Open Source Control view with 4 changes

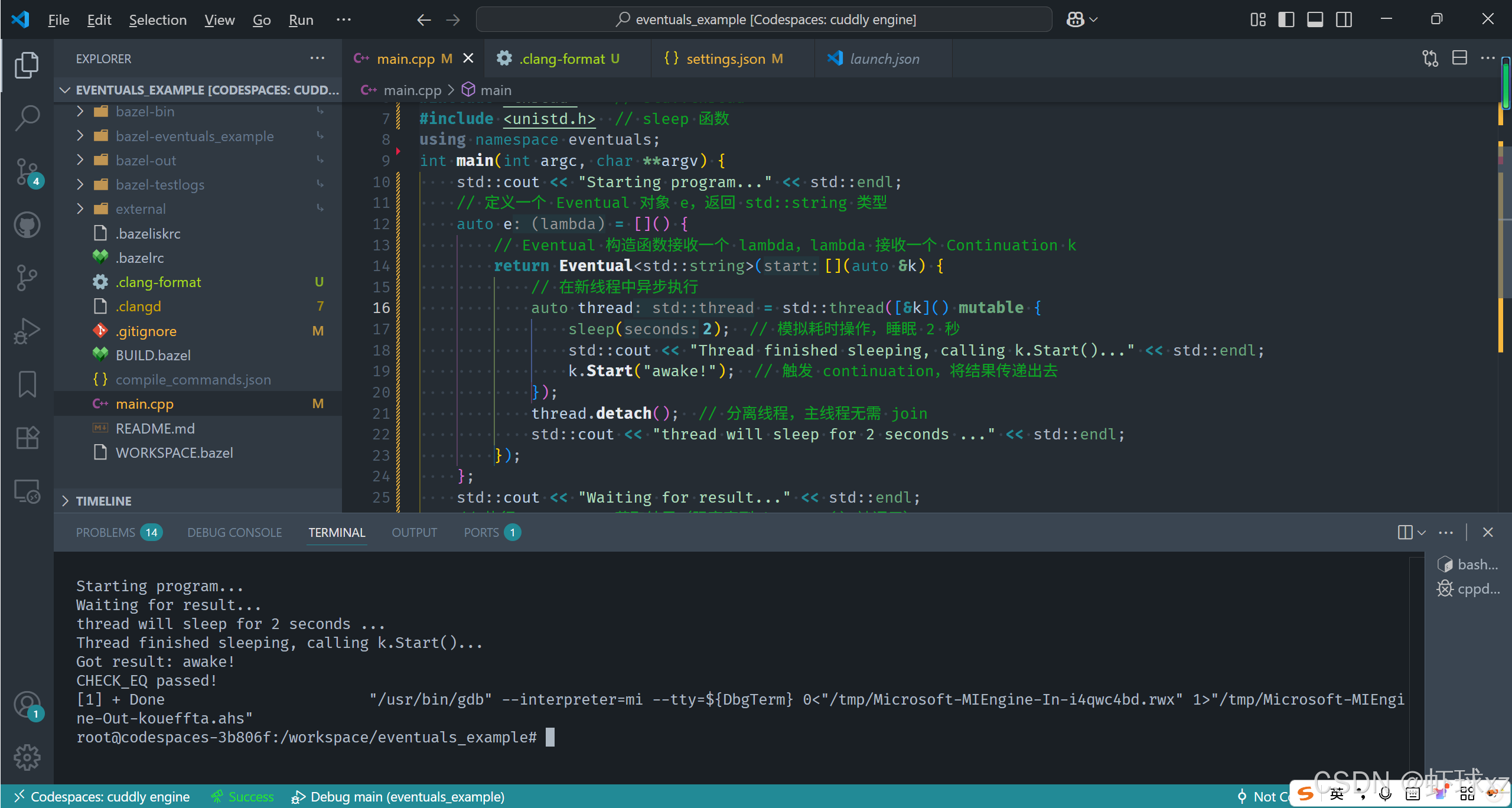(x=27, y=172)
